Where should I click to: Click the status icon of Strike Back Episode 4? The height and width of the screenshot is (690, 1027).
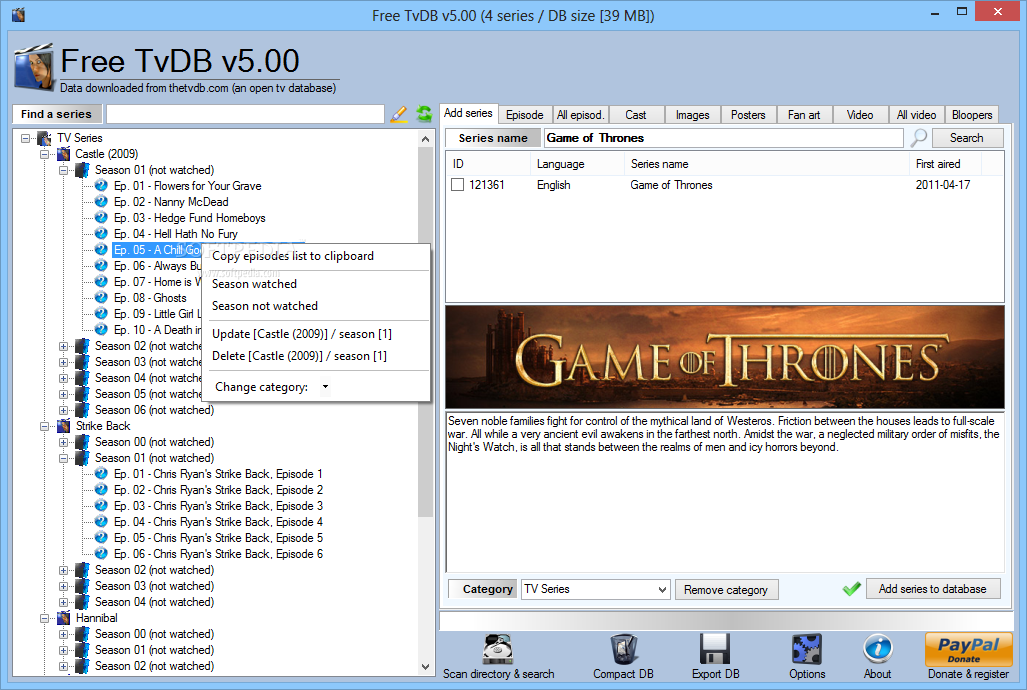101,522
